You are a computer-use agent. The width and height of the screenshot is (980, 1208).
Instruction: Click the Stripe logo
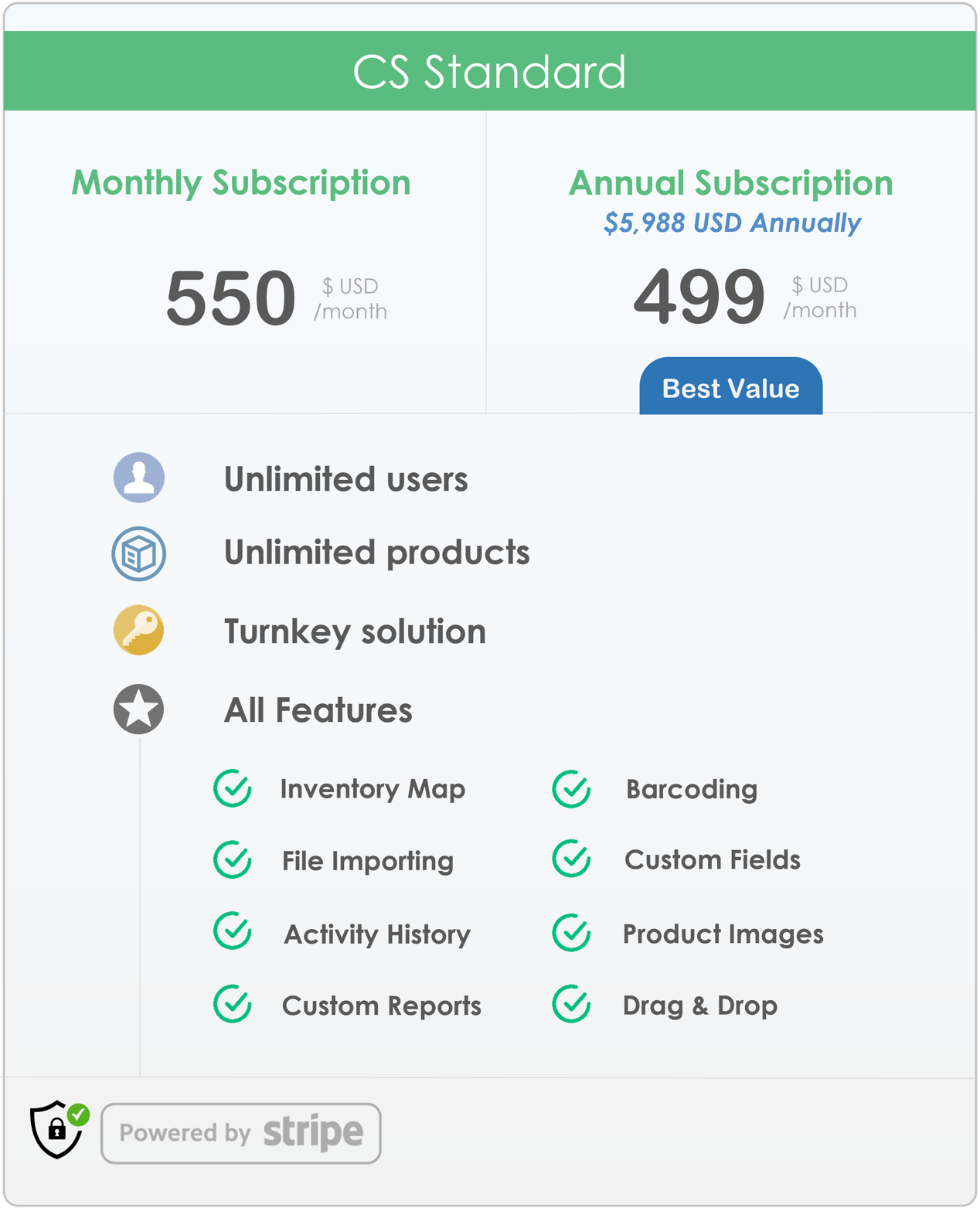(312, 1132)
